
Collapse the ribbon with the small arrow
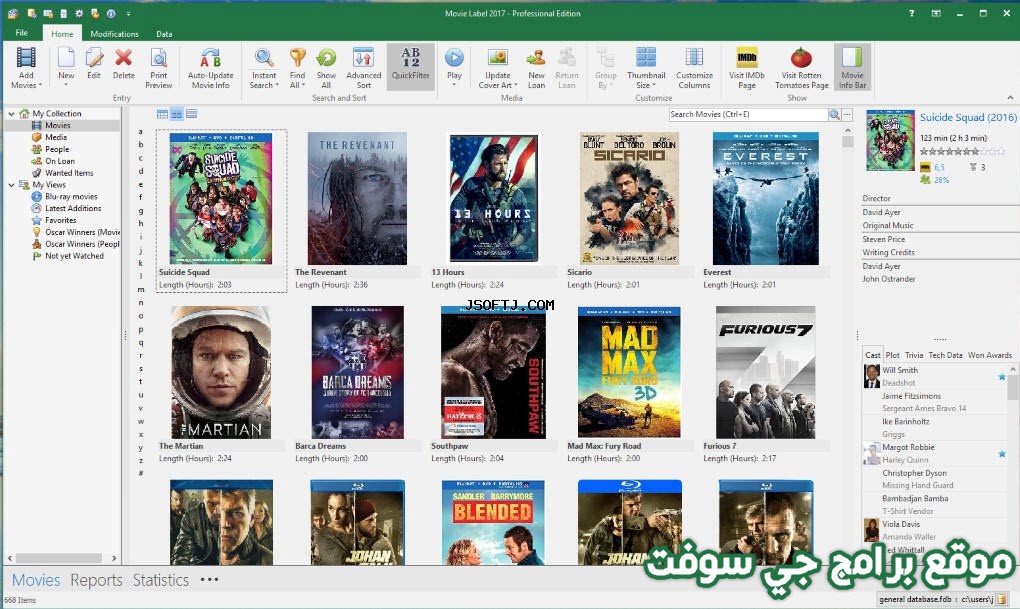pos(1010,98)
